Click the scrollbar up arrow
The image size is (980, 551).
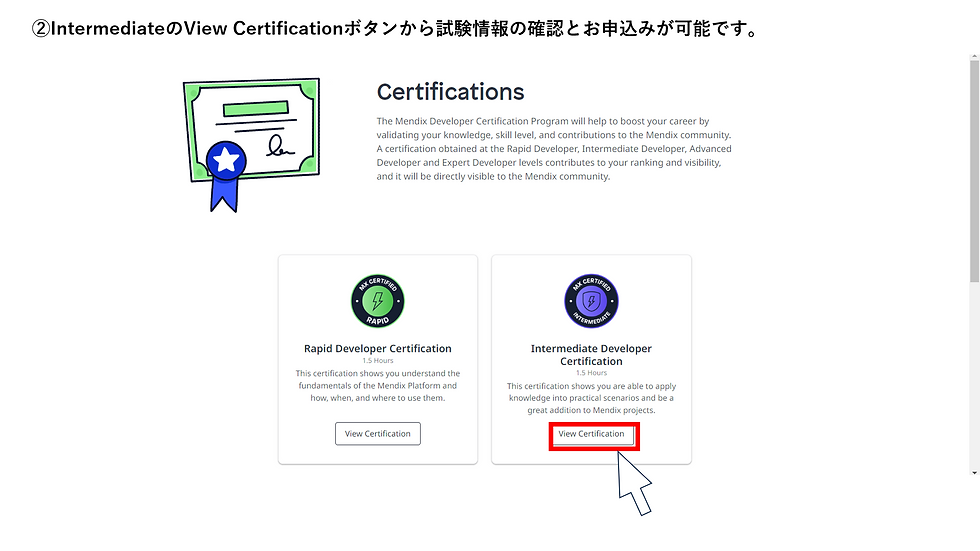[x=974, y=57]
